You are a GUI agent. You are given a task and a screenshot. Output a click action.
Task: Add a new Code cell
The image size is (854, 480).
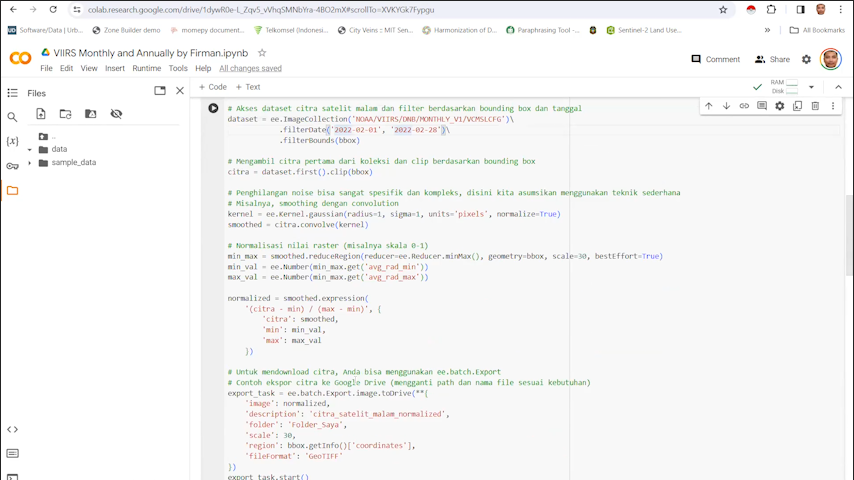point(213,87)
